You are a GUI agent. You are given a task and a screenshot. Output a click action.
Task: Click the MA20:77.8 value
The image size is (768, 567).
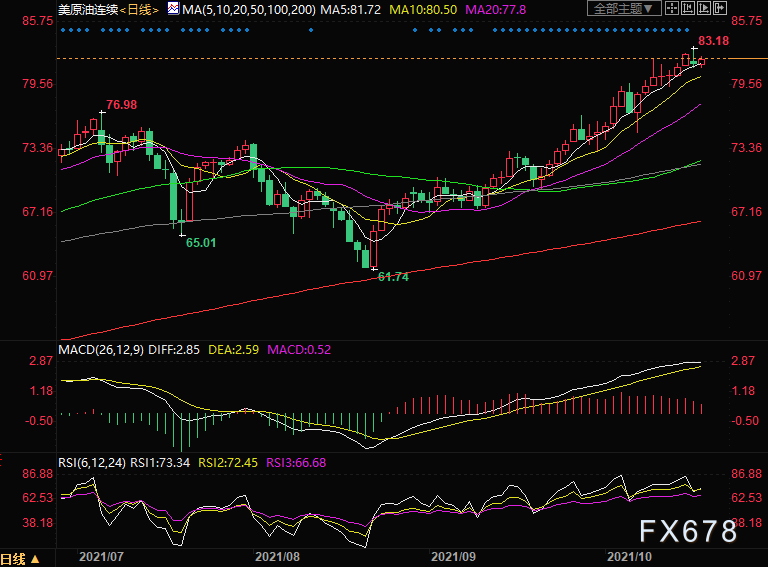click(x=495, y=9)
